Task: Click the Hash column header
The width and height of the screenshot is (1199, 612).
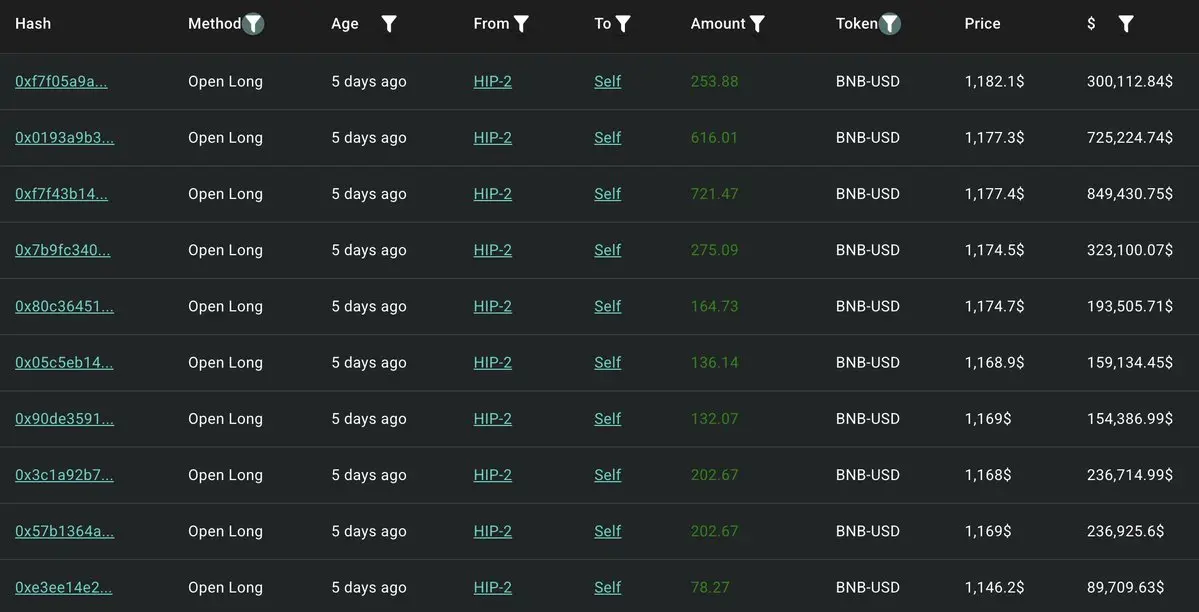Action: click(x=33, y=24)
